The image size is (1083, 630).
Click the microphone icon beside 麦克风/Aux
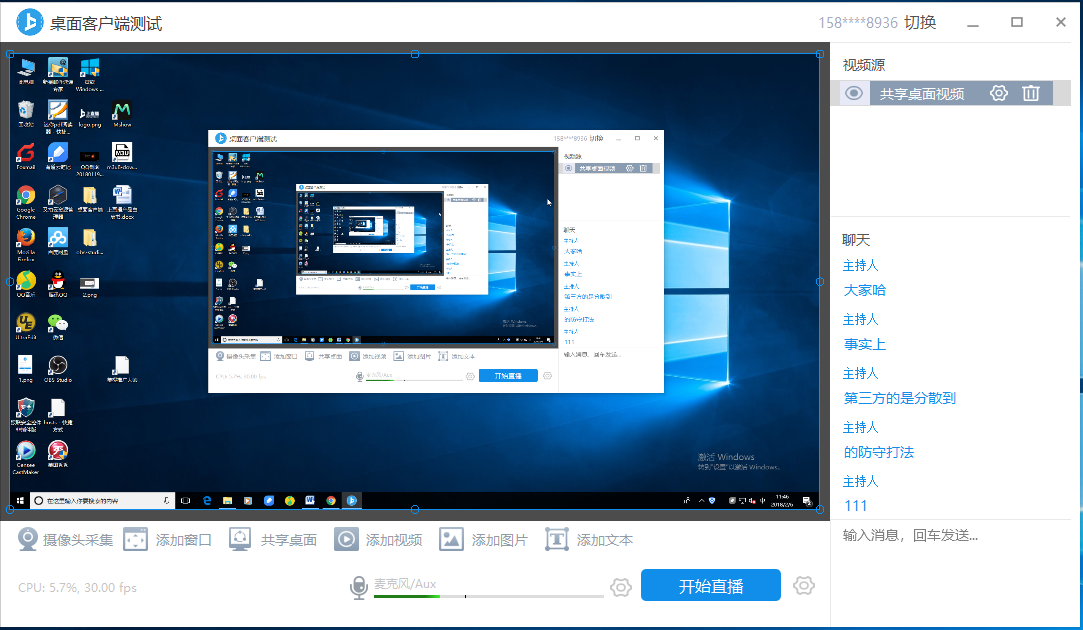point(358,588)
